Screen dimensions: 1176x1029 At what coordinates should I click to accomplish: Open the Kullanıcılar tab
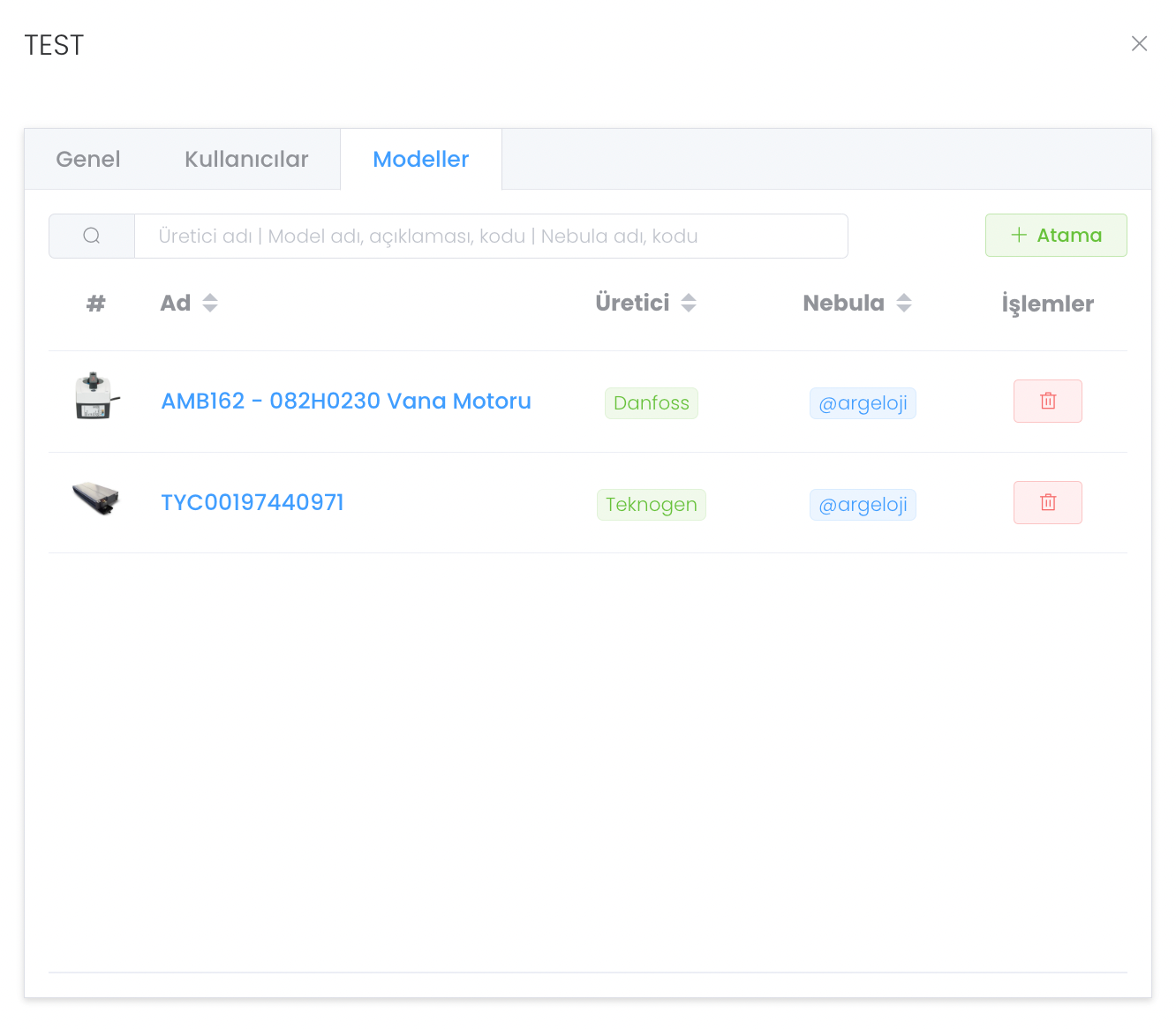(x=246, y=160)
